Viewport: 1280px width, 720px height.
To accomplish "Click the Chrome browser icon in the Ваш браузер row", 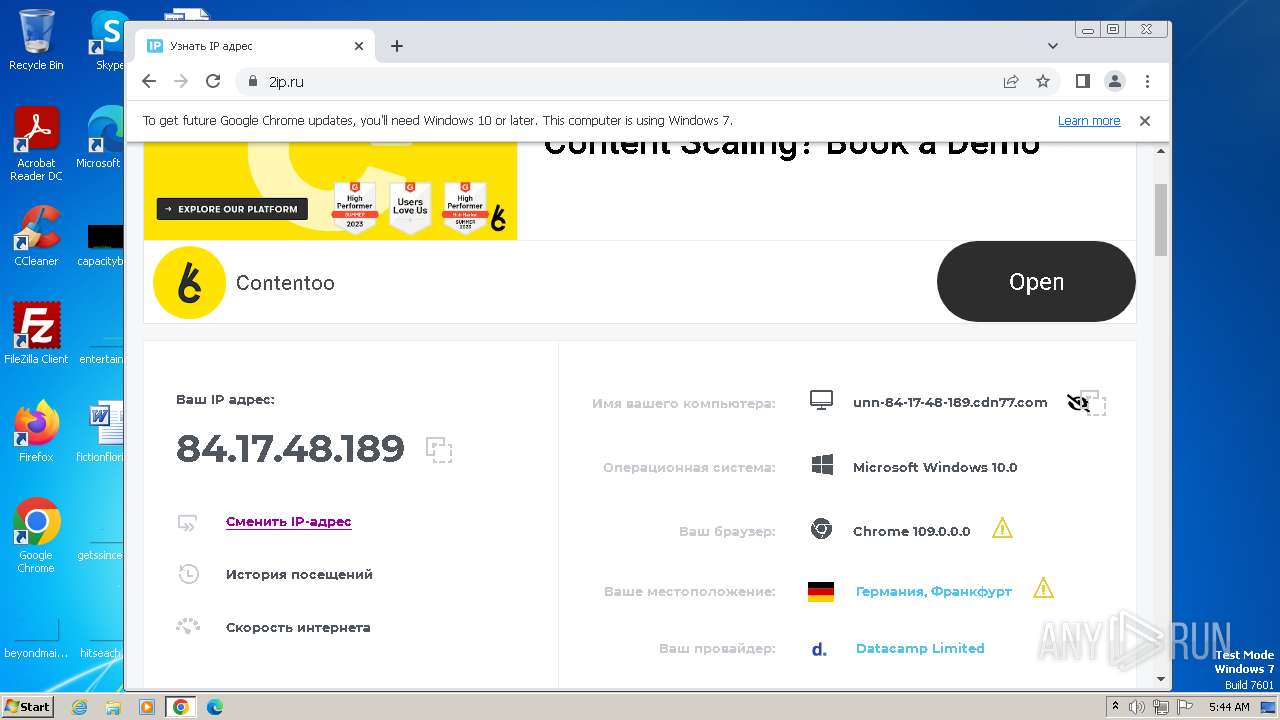I will click(x=821, y=530).
